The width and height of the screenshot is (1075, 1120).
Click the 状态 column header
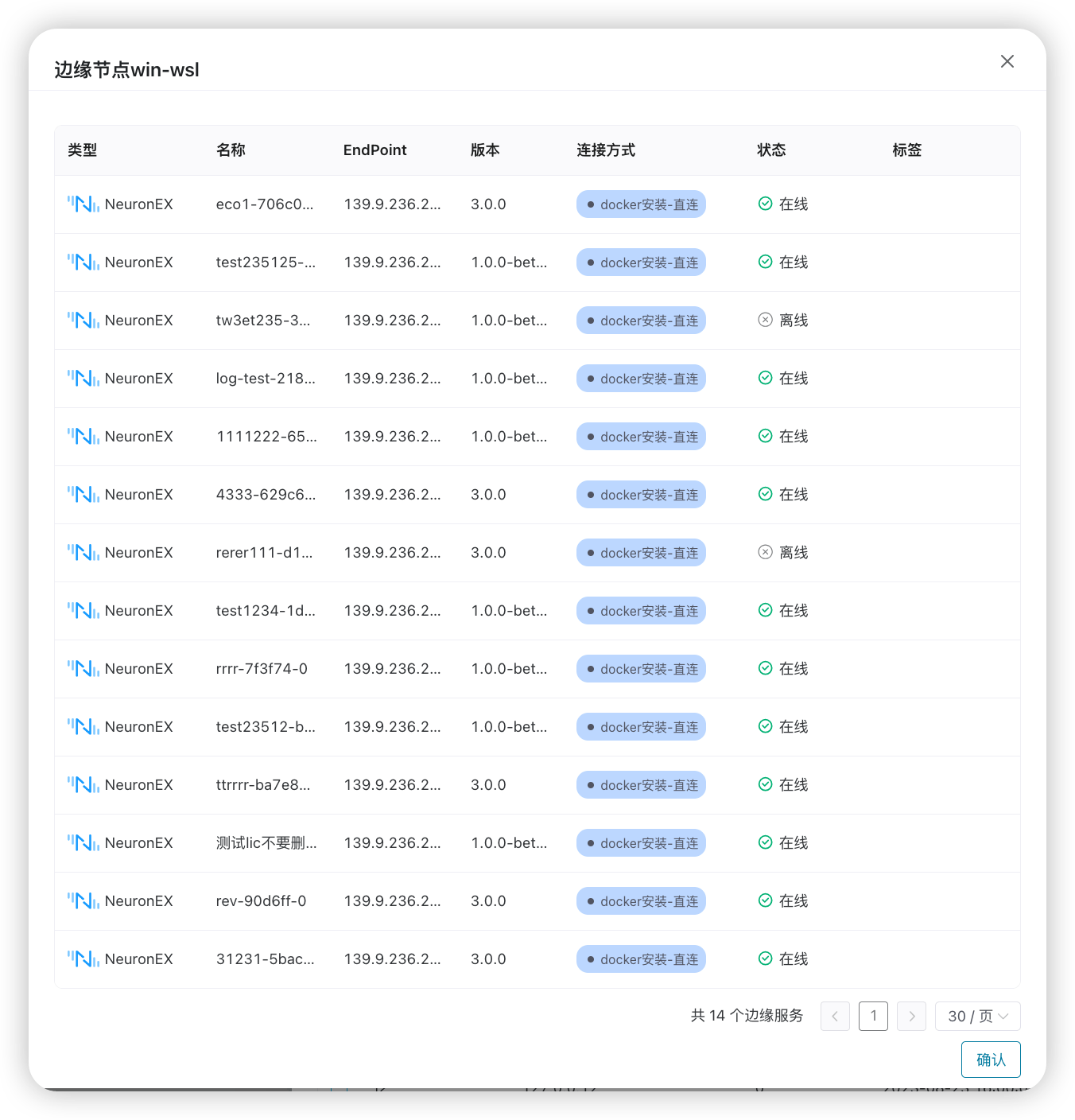pos(771,150)
